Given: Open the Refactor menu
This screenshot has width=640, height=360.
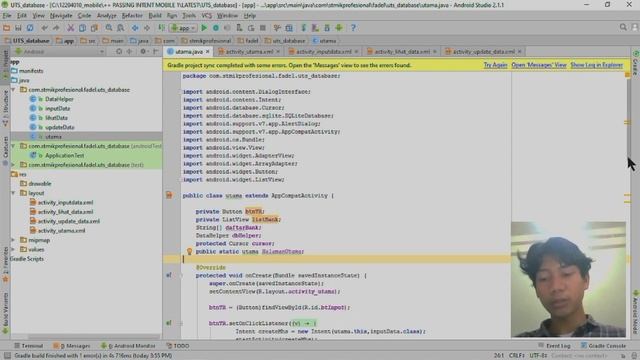Looking at the screenshot, I should pos(132,16).
